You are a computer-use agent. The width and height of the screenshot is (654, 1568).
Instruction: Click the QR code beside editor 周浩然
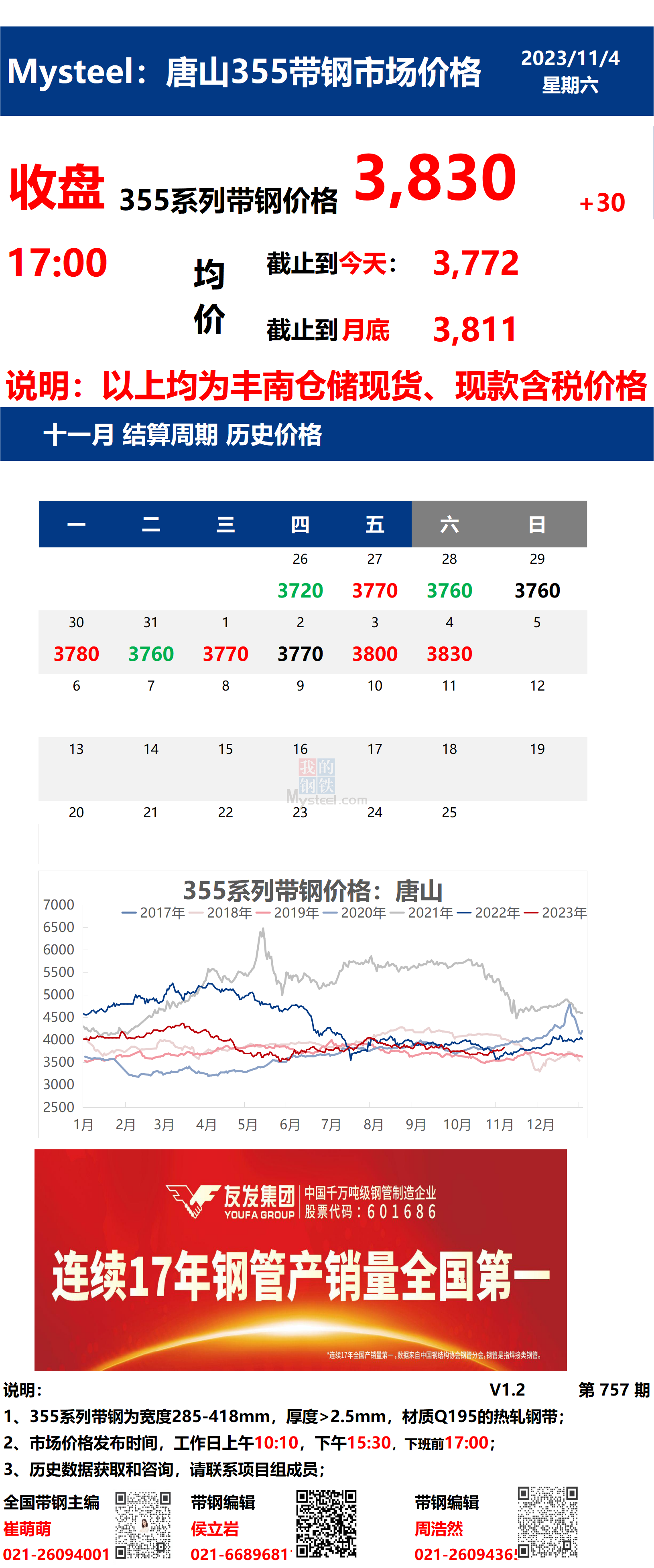(x=547, y=1522)
